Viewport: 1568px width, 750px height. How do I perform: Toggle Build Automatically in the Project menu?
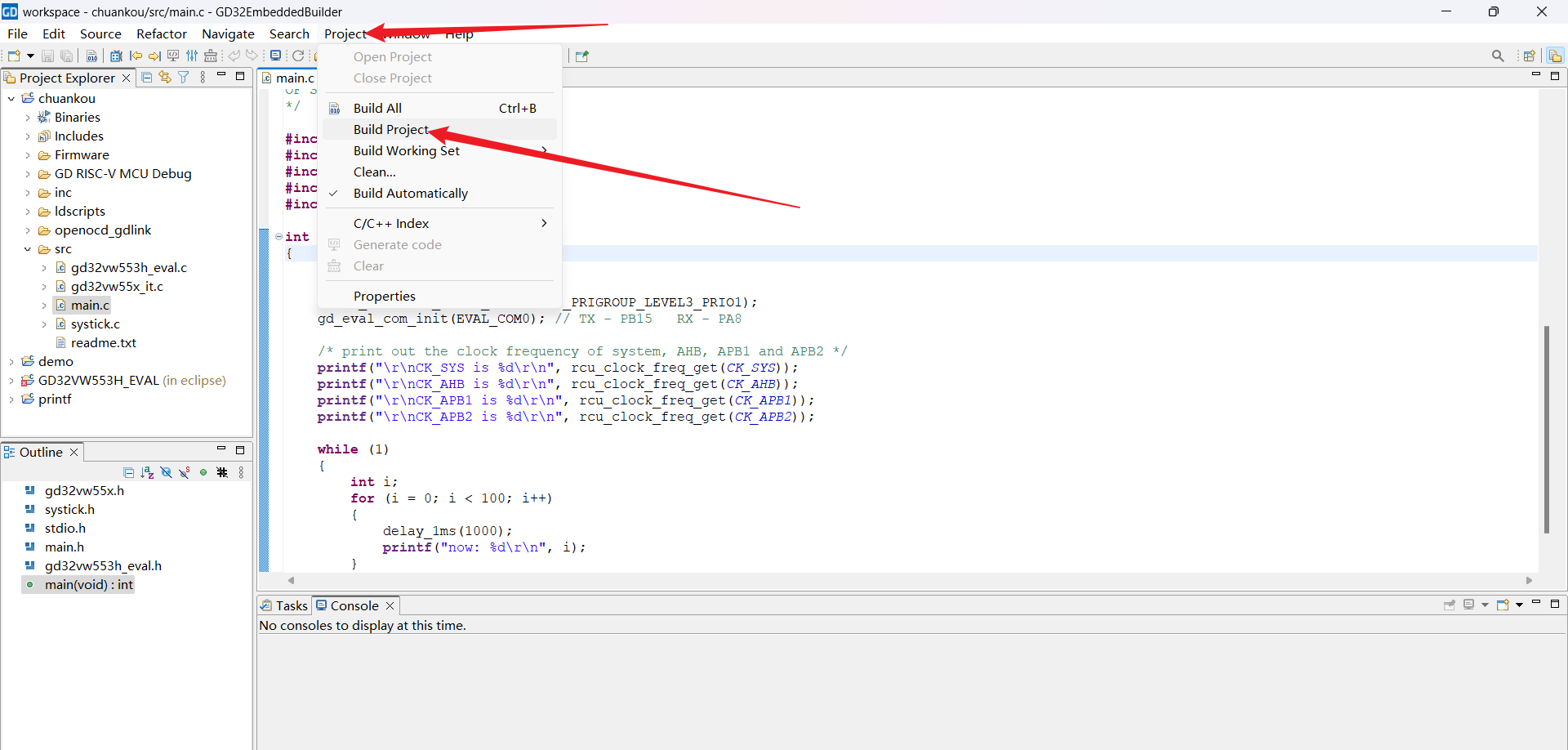pos(410,194)
